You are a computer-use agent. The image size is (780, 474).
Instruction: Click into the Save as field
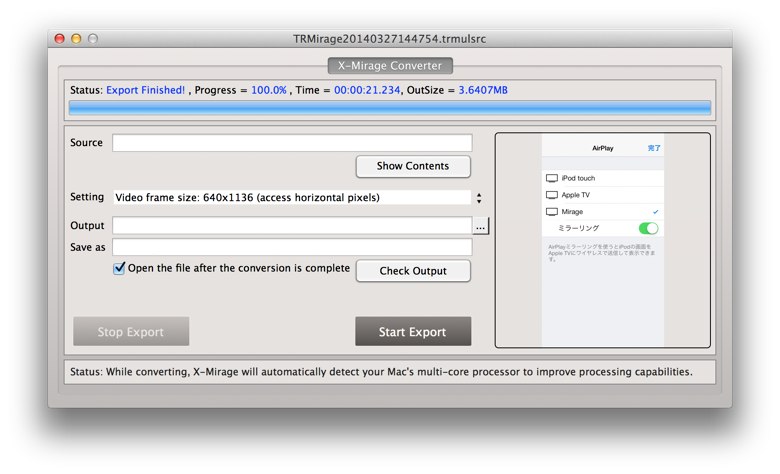click(292, 247)
